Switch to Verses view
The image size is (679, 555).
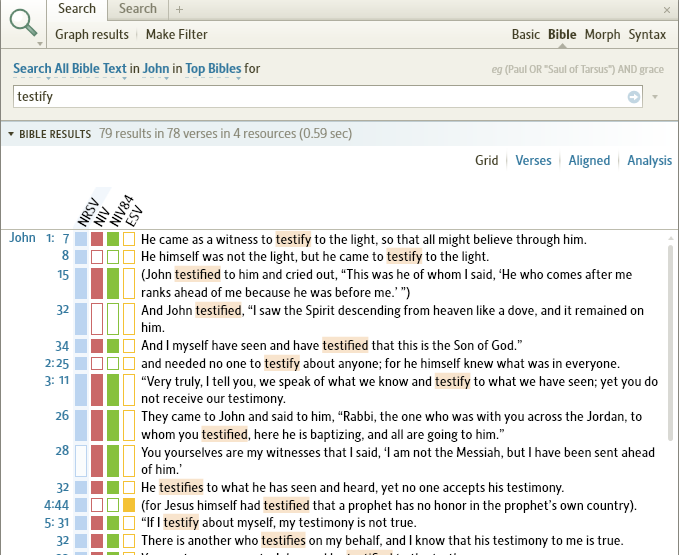(534, 161)
